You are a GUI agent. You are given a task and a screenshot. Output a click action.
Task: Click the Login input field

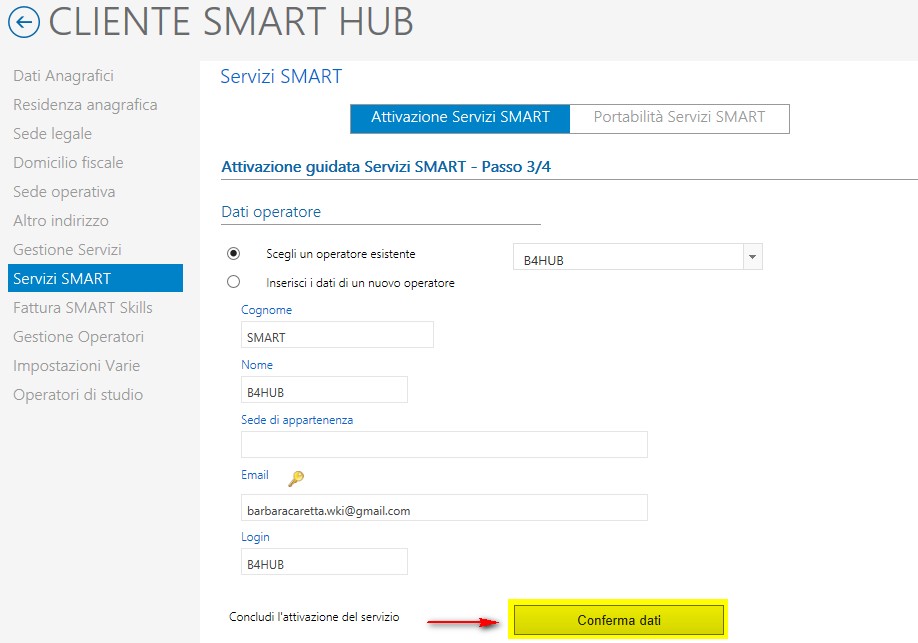324,562
